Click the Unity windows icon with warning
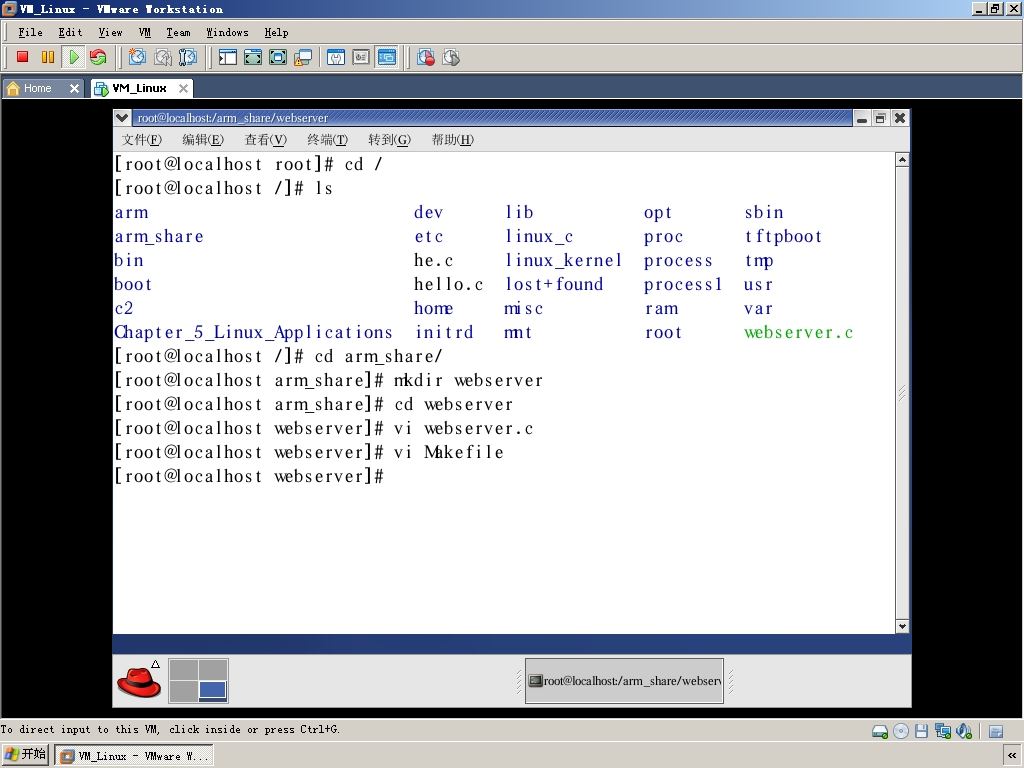Image resolution: width=1024 pixels, height=768 pixels. 303,57
